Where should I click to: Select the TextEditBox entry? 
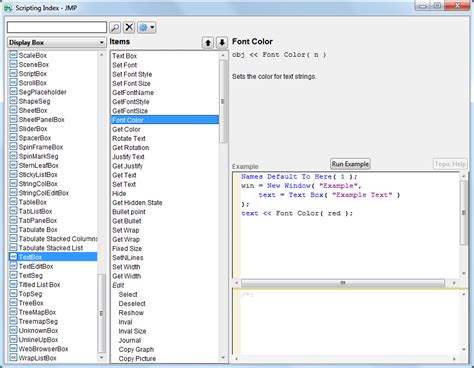(53, 266)
